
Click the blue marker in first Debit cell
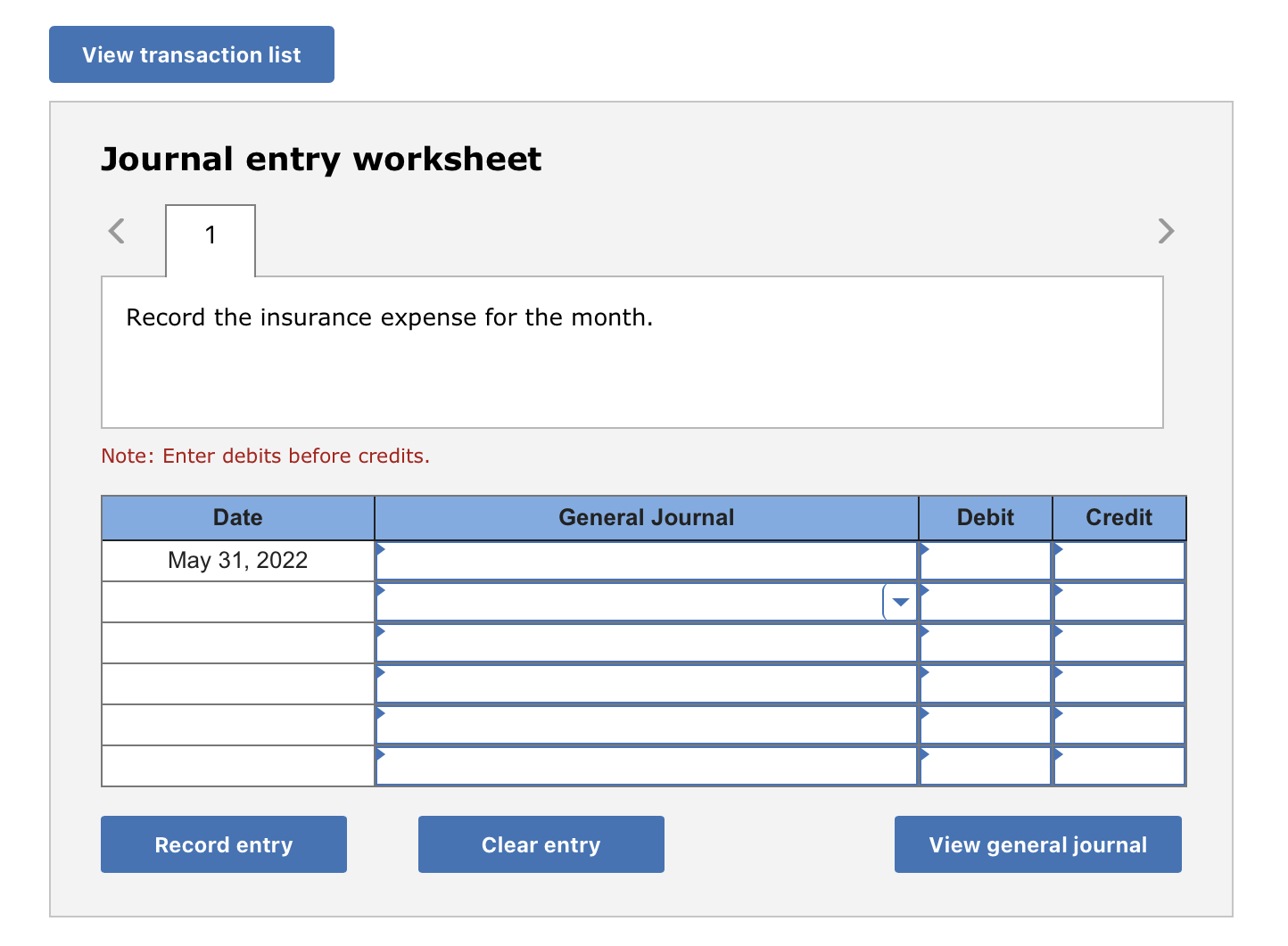coord(923,550)
